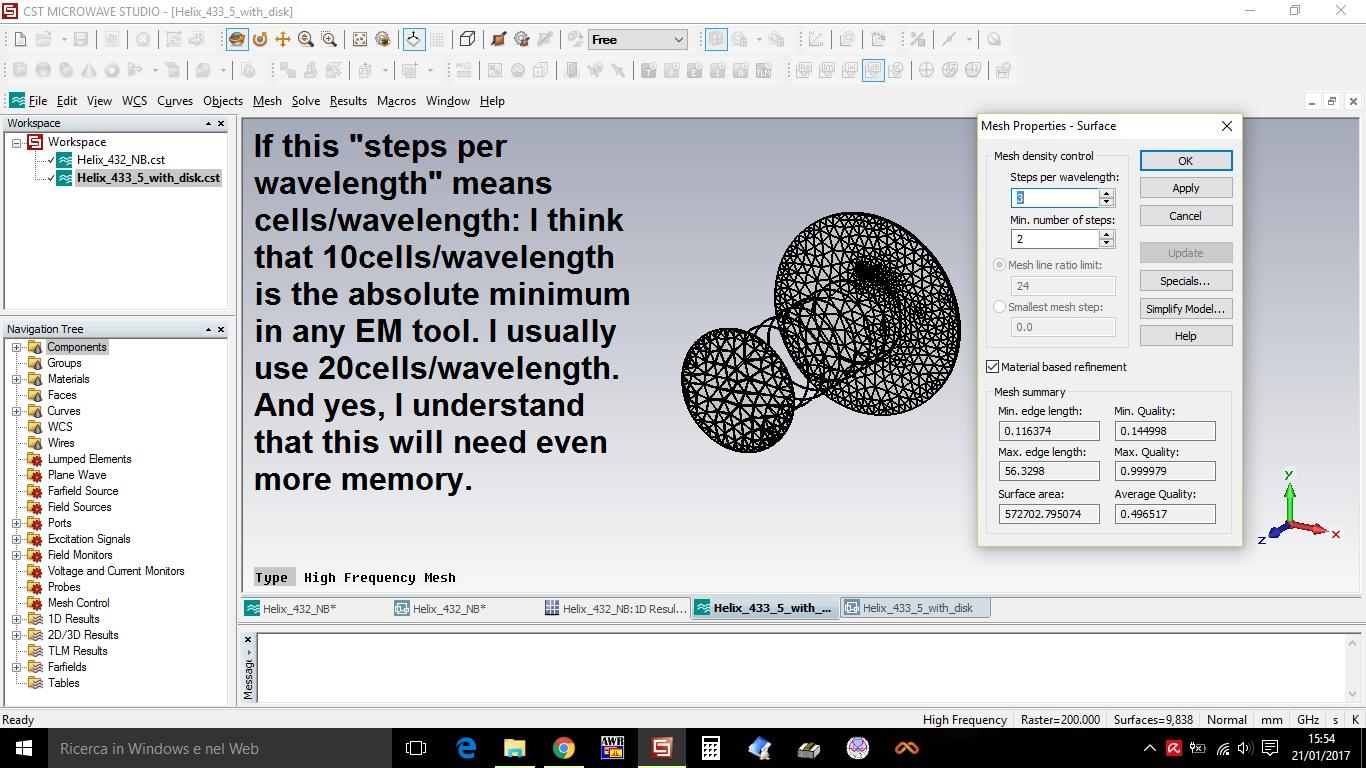
Task: Open Microsoft Edge from the taskbar
Action: (466, 748)
